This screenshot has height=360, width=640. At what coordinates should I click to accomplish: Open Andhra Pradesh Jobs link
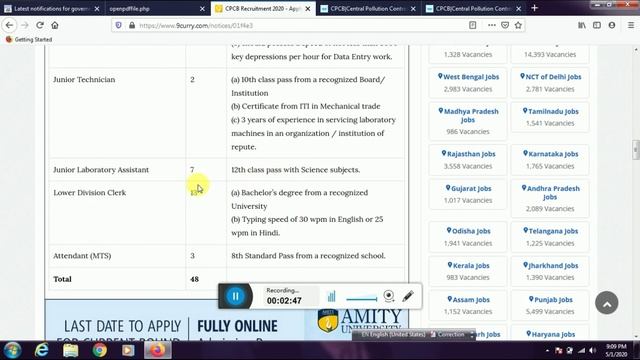tap(550, 193)
